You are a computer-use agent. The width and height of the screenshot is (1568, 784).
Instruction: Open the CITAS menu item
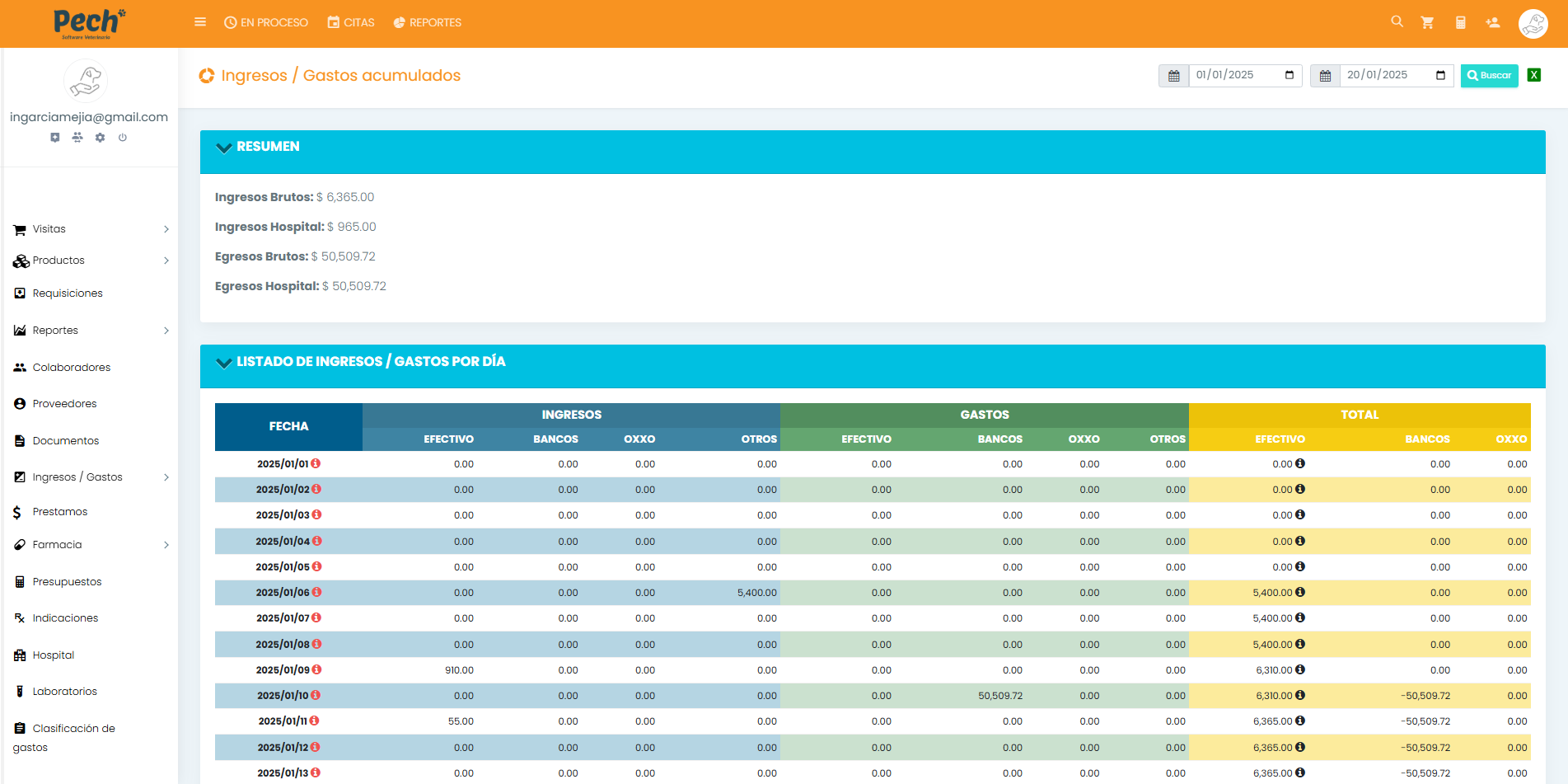point(351,22)
